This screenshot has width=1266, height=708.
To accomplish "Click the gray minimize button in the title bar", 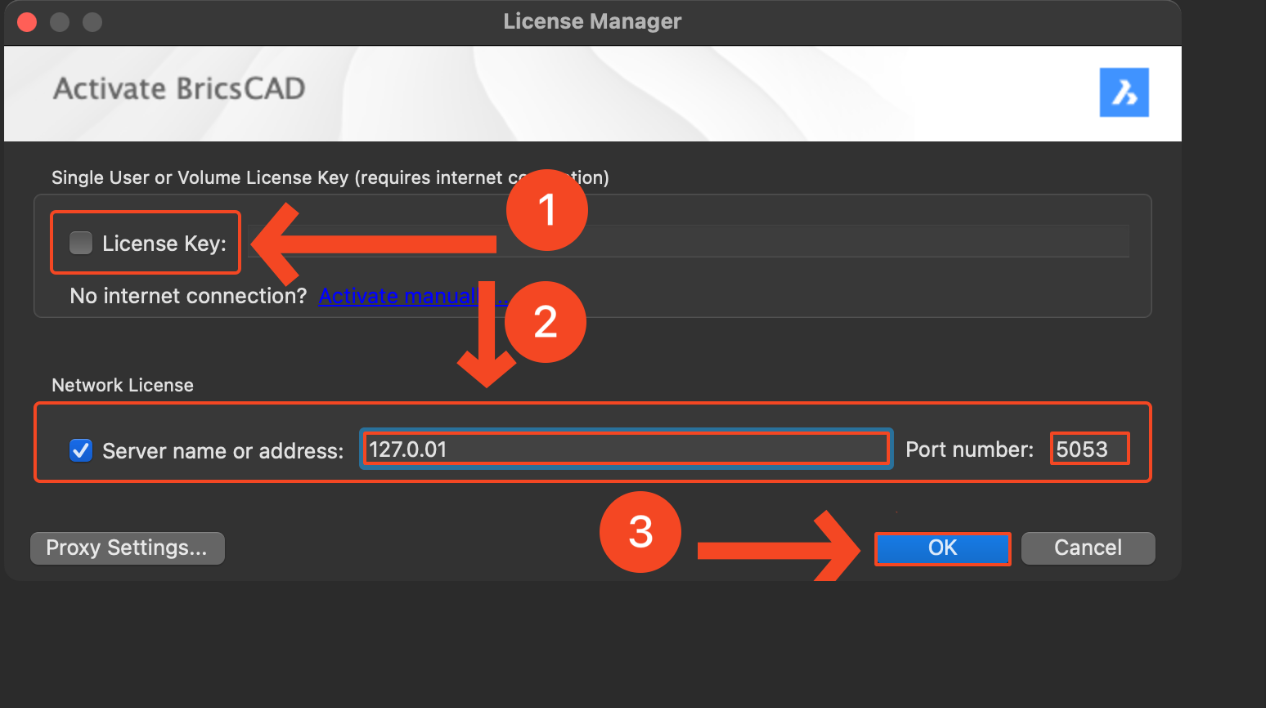I will click(59, 21).
